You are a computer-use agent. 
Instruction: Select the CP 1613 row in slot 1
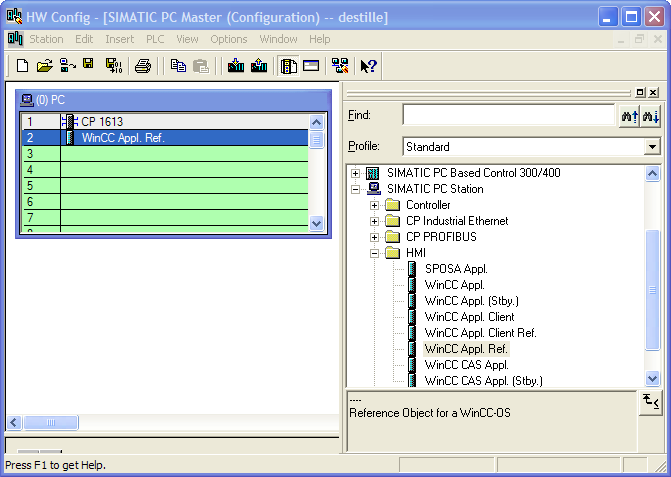click(x=165, y=121)
